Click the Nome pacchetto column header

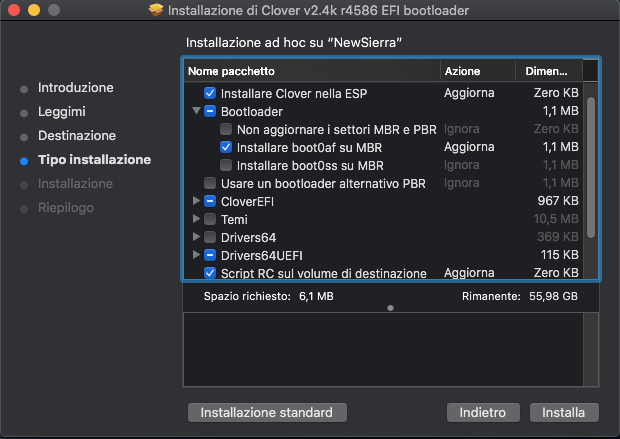click(312, 71)
